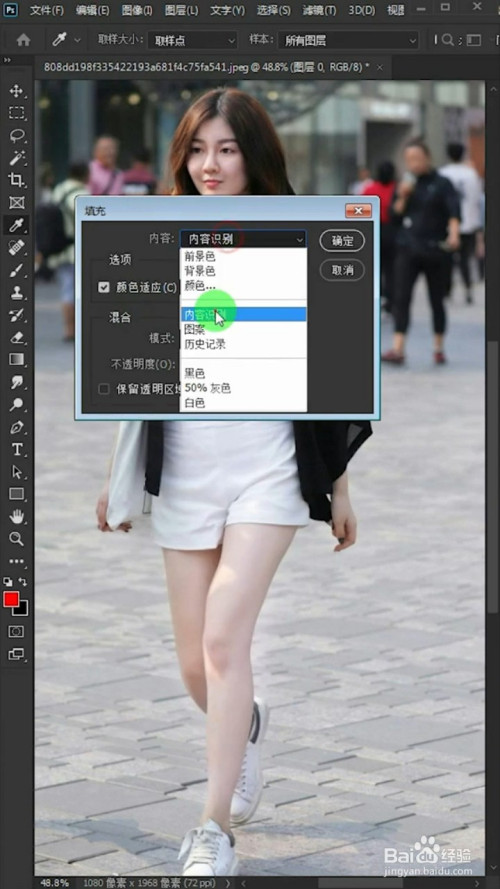
Task: Select the Crop tool
Action: click(16, 180)
